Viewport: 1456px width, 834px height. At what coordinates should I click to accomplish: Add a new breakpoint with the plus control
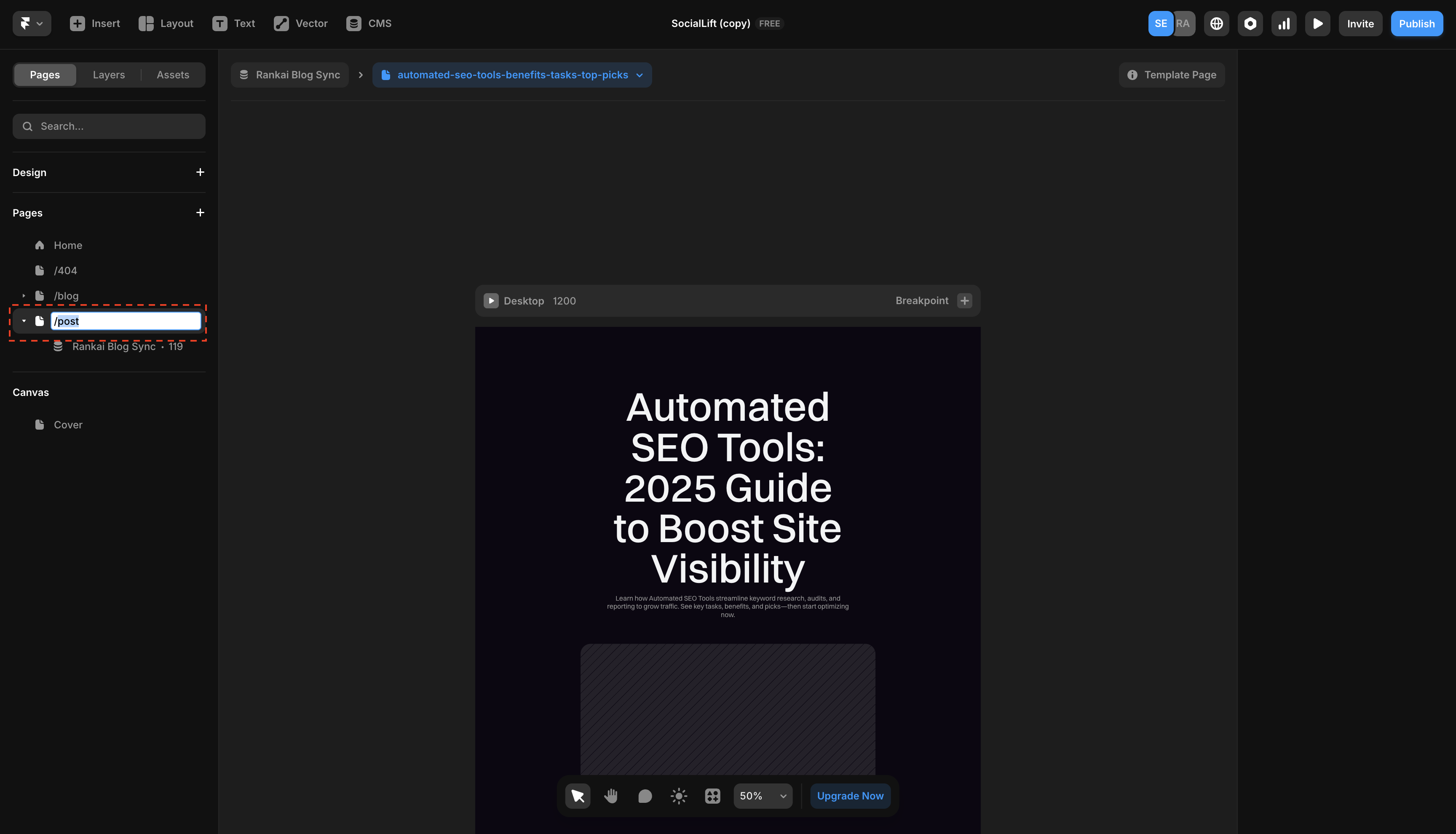click(x=964, y=300)
